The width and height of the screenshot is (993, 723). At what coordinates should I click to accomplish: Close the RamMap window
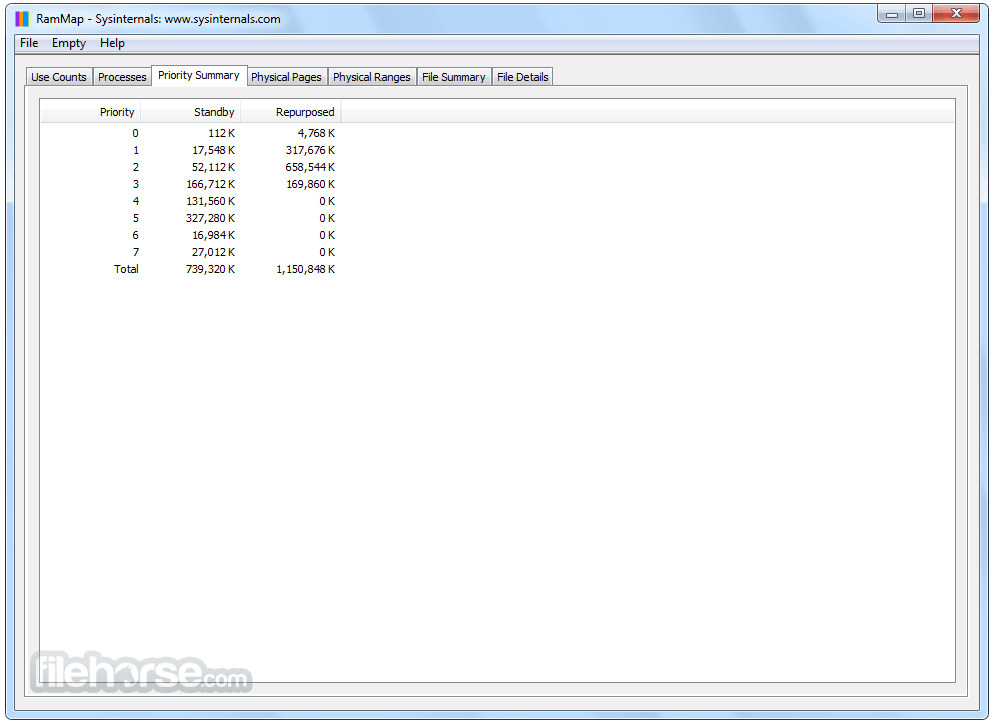point(956,13)
